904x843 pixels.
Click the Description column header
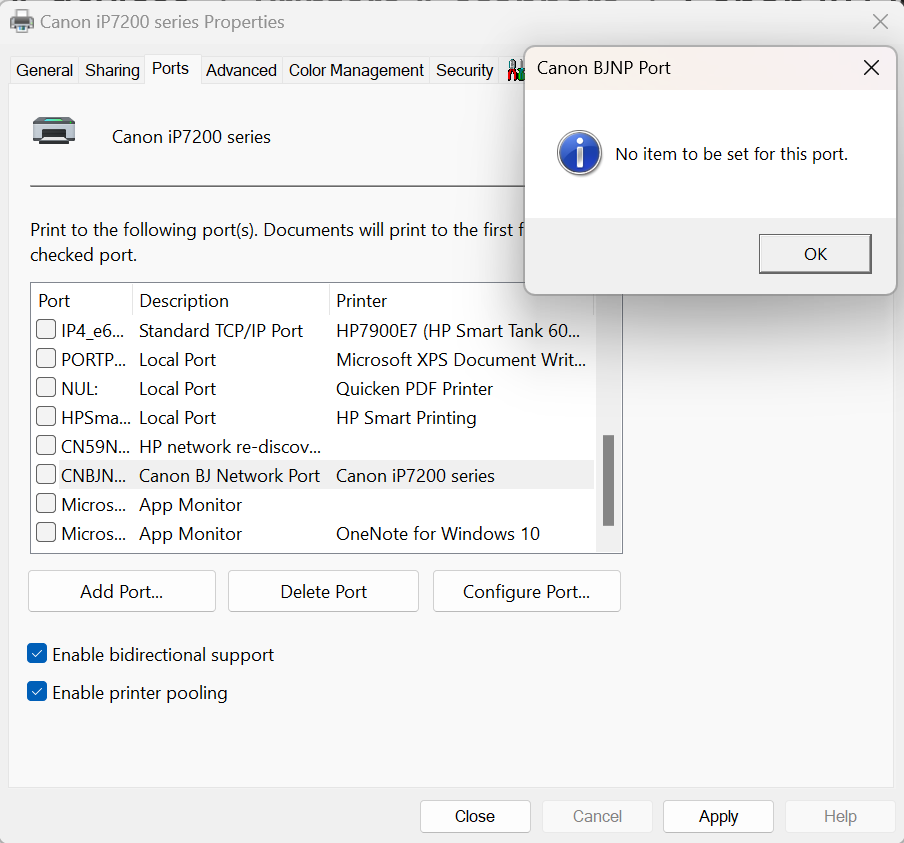[x=184, y=301]
